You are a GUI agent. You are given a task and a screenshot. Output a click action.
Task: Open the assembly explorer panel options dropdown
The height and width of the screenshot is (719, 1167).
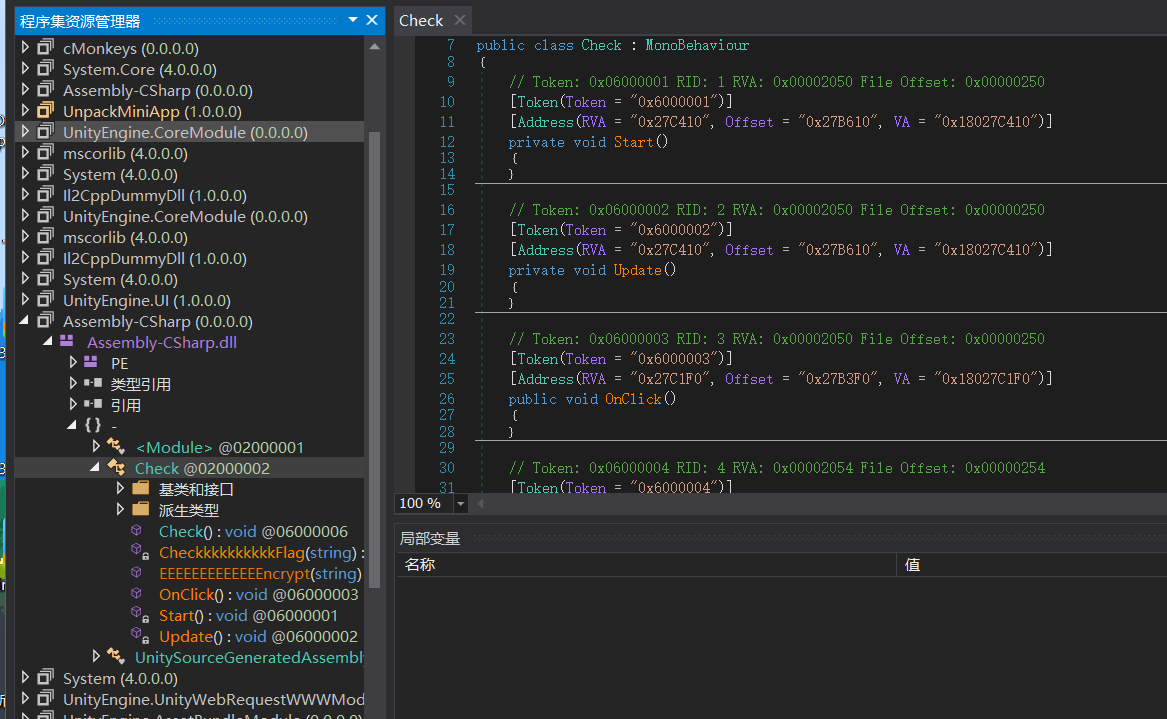click(x=352, y=20)
